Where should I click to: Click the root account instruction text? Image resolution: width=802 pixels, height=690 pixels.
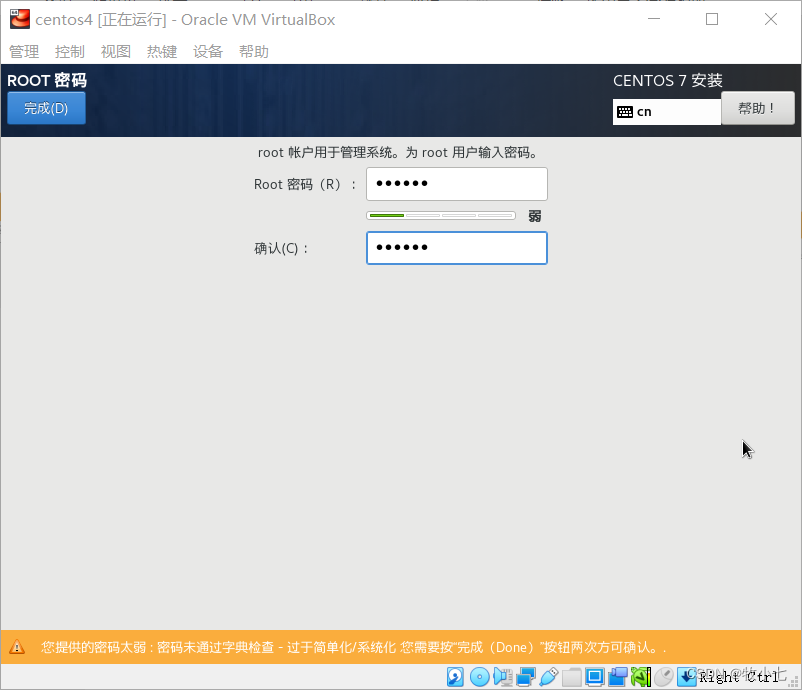398,152
